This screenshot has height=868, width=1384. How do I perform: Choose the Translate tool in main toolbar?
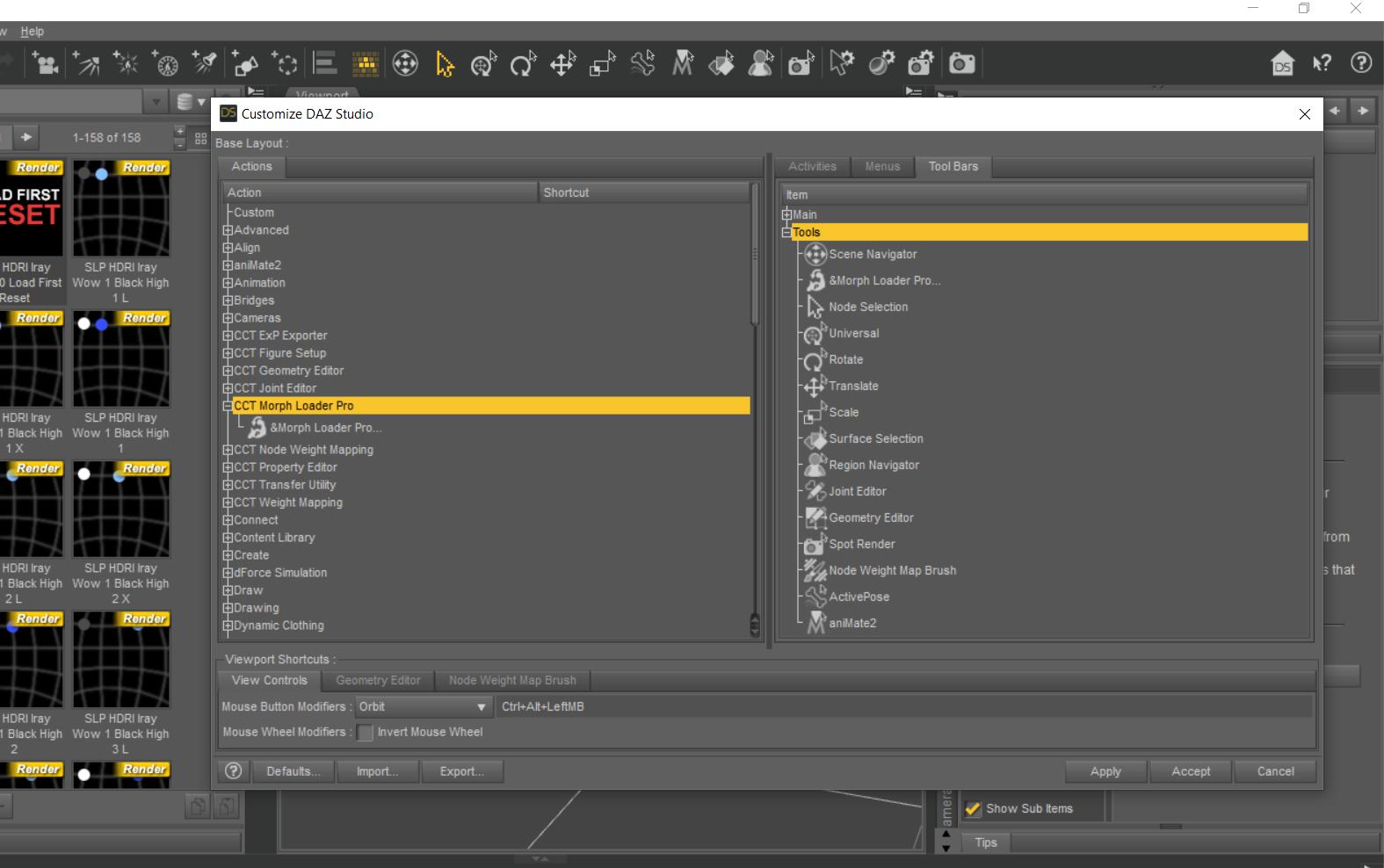pos(563,63)
